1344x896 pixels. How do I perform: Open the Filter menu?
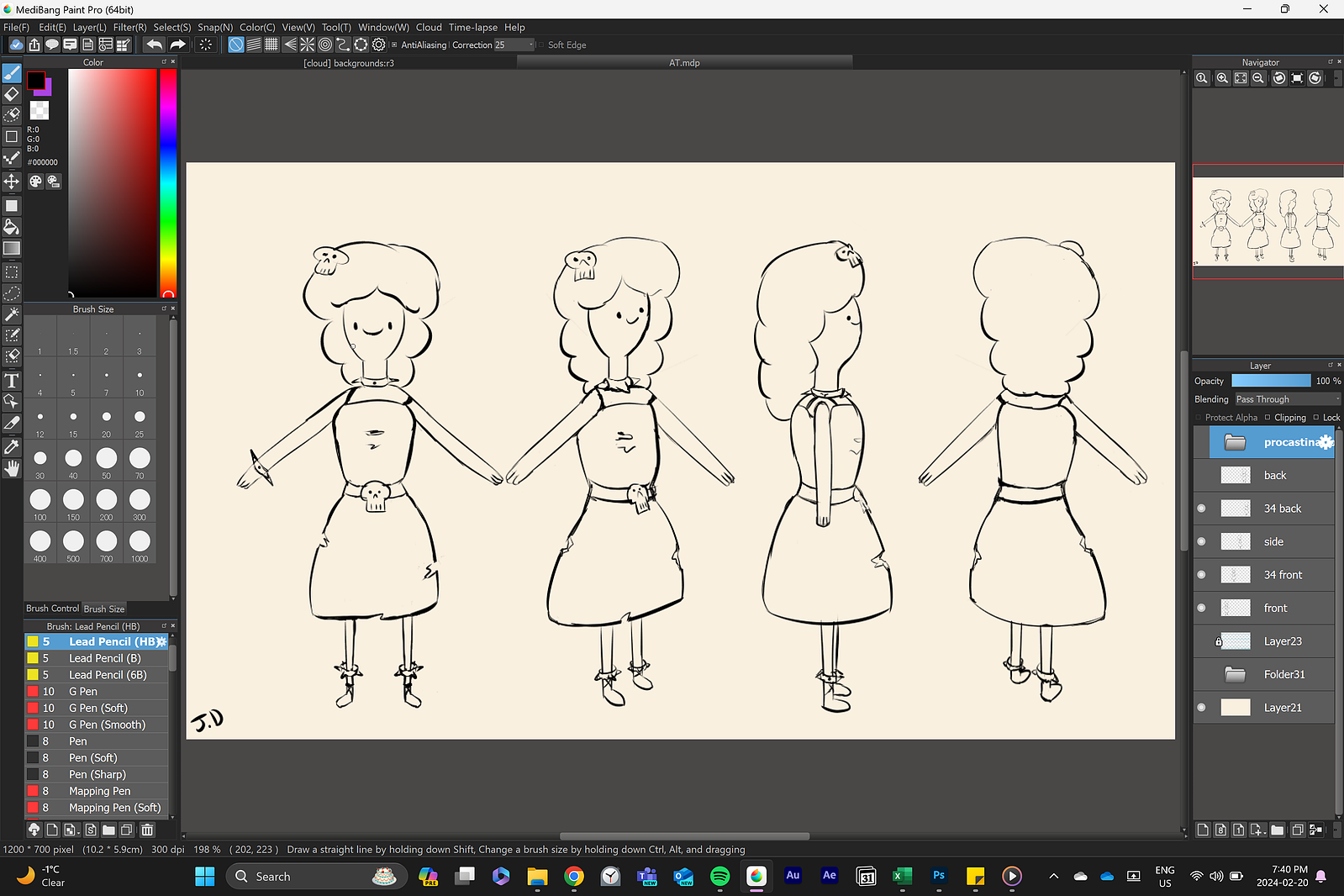coord(130,28)
